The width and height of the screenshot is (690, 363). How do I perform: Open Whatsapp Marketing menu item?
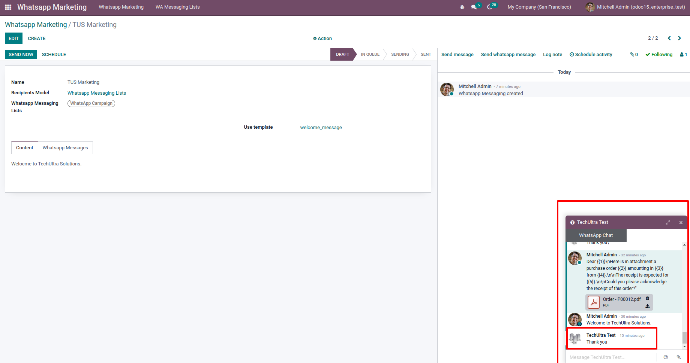tap(121, 7)
